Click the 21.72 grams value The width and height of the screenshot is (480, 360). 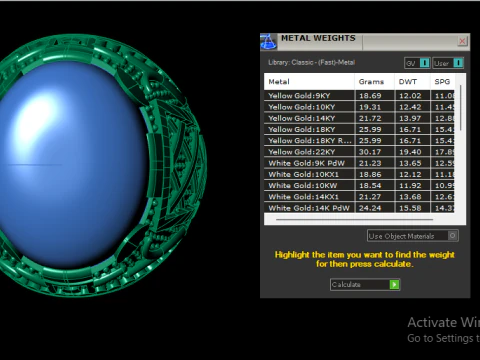pyautogui.click(x=370, y=118)
